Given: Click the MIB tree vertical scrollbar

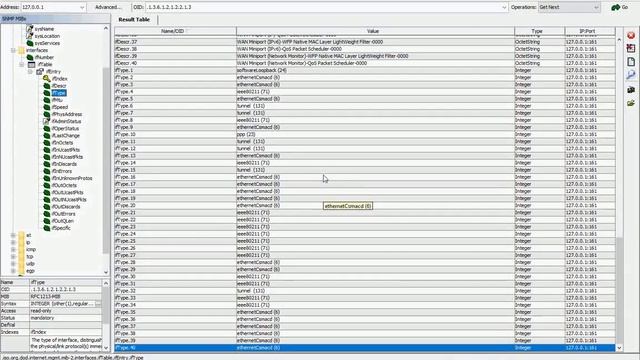Looking at the screenshot, I should (106, 159).
